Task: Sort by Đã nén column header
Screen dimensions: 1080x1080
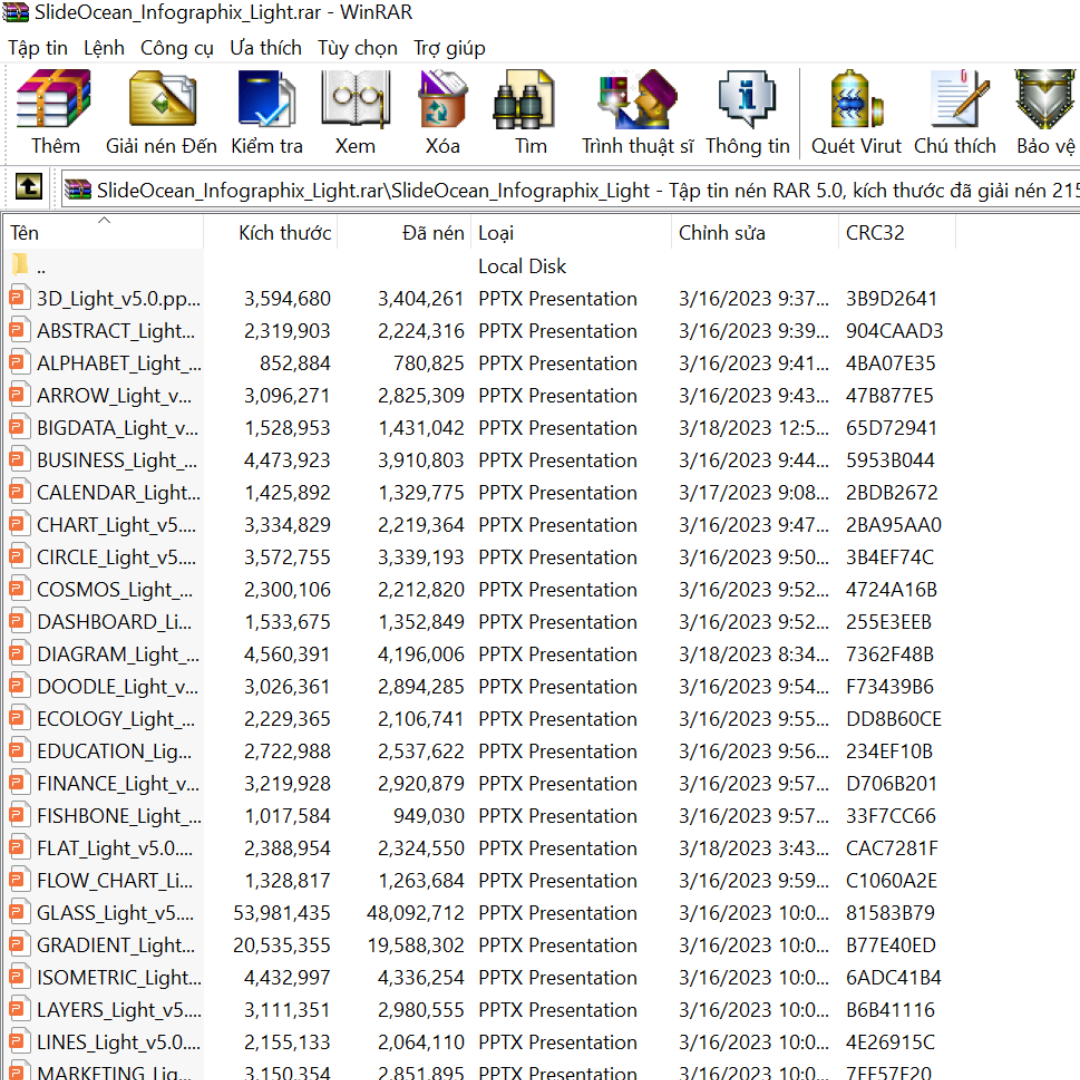Action: tap(404, 233)
